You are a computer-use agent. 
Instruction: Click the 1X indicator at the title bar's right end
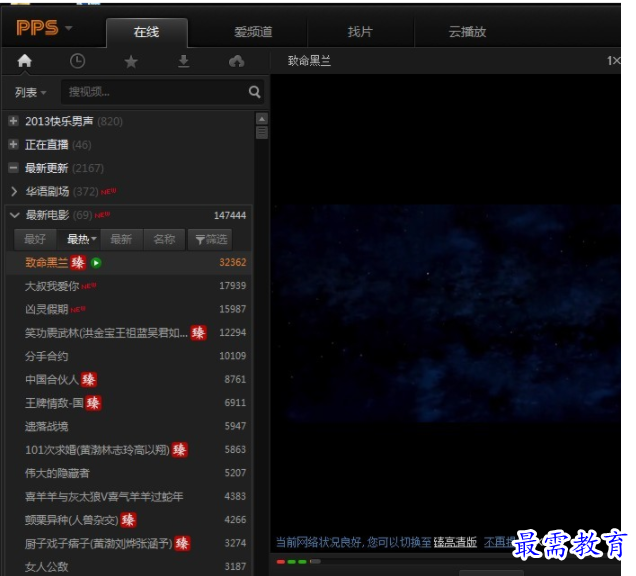click(613, 61)
